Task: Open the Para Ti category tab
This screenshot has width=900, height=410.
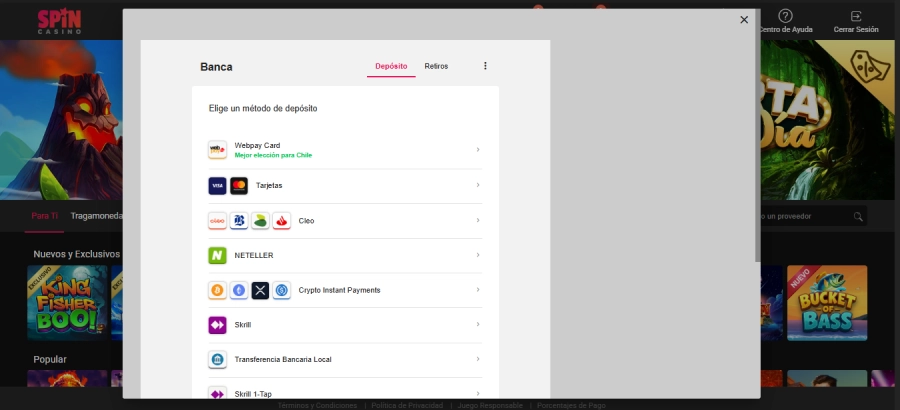Action: pyautogui.click(x=45, y=215)
